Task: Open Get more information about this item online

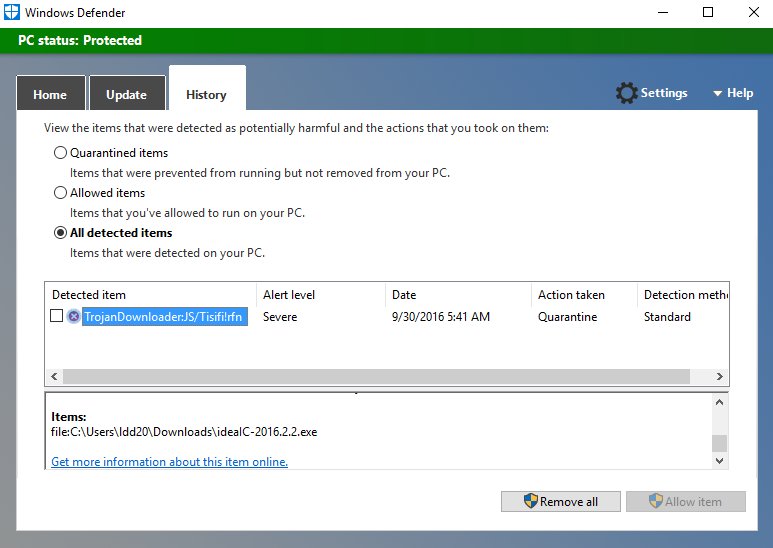Action: pyautogui.click(x=170, y=462)
